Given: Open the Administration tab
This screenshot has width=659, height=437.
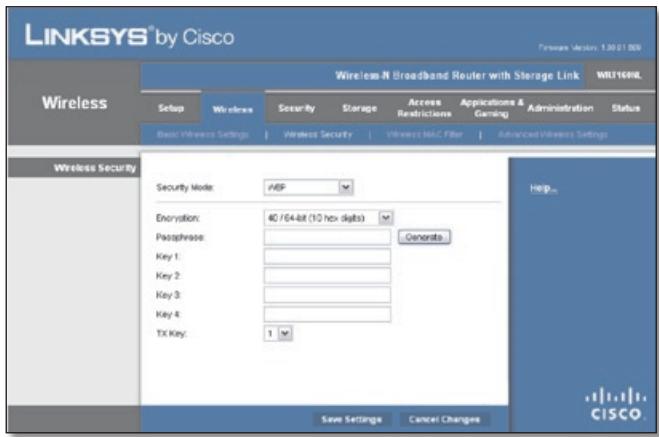Looking at the screenshot, I should coord(561,107).
